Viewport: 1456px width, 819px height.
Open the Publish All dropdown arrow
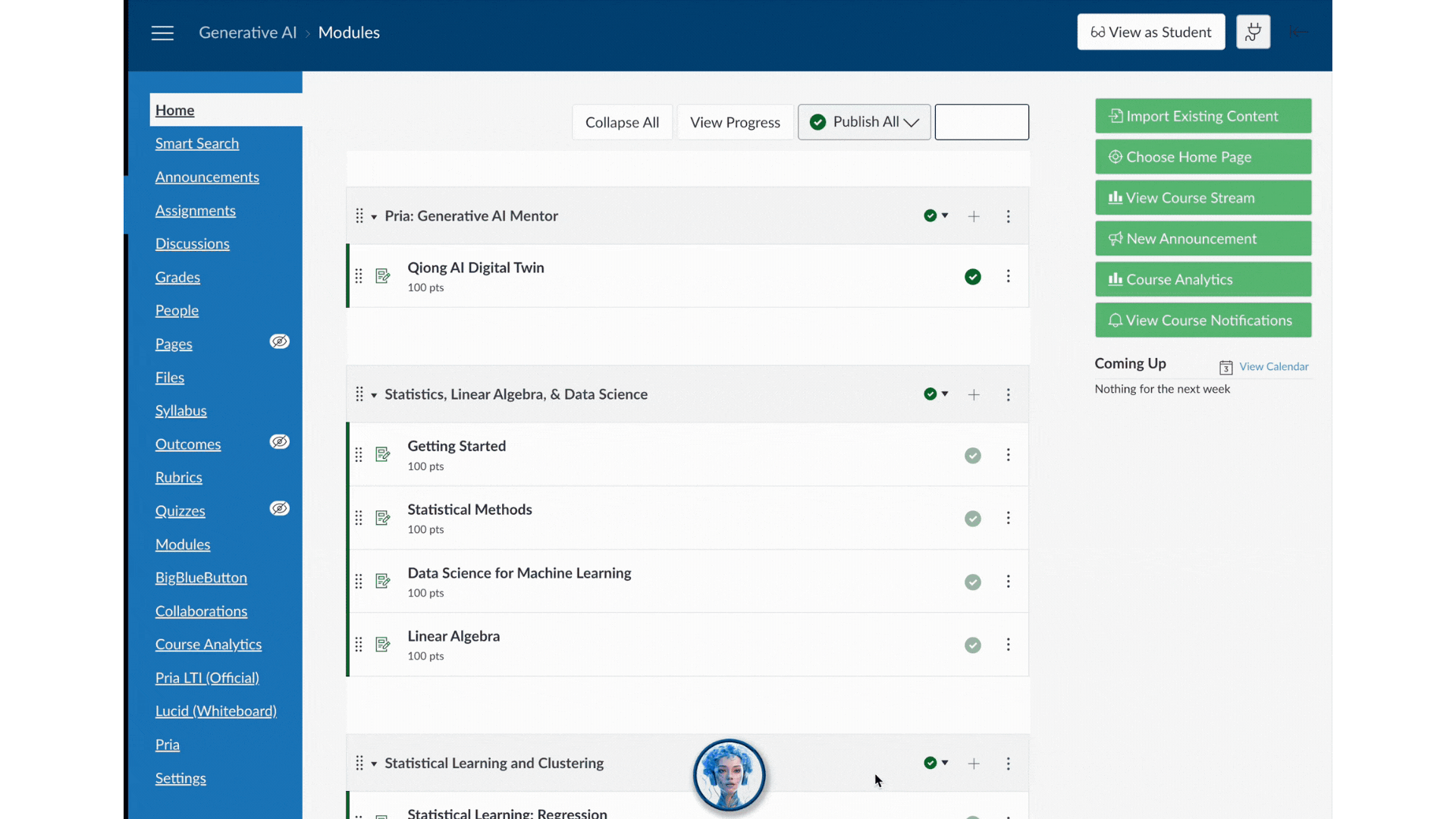(x=912, y=121)
